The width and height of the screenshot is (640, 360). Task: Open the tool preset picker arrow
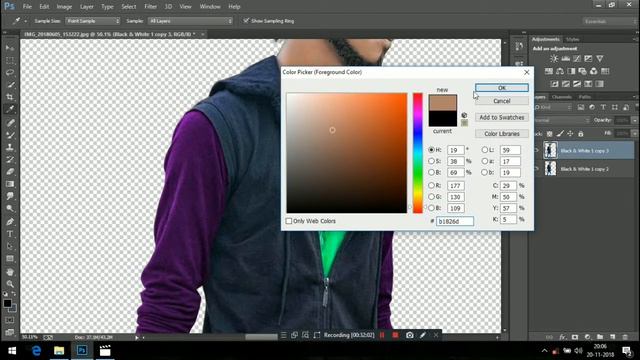pos(25,21)
